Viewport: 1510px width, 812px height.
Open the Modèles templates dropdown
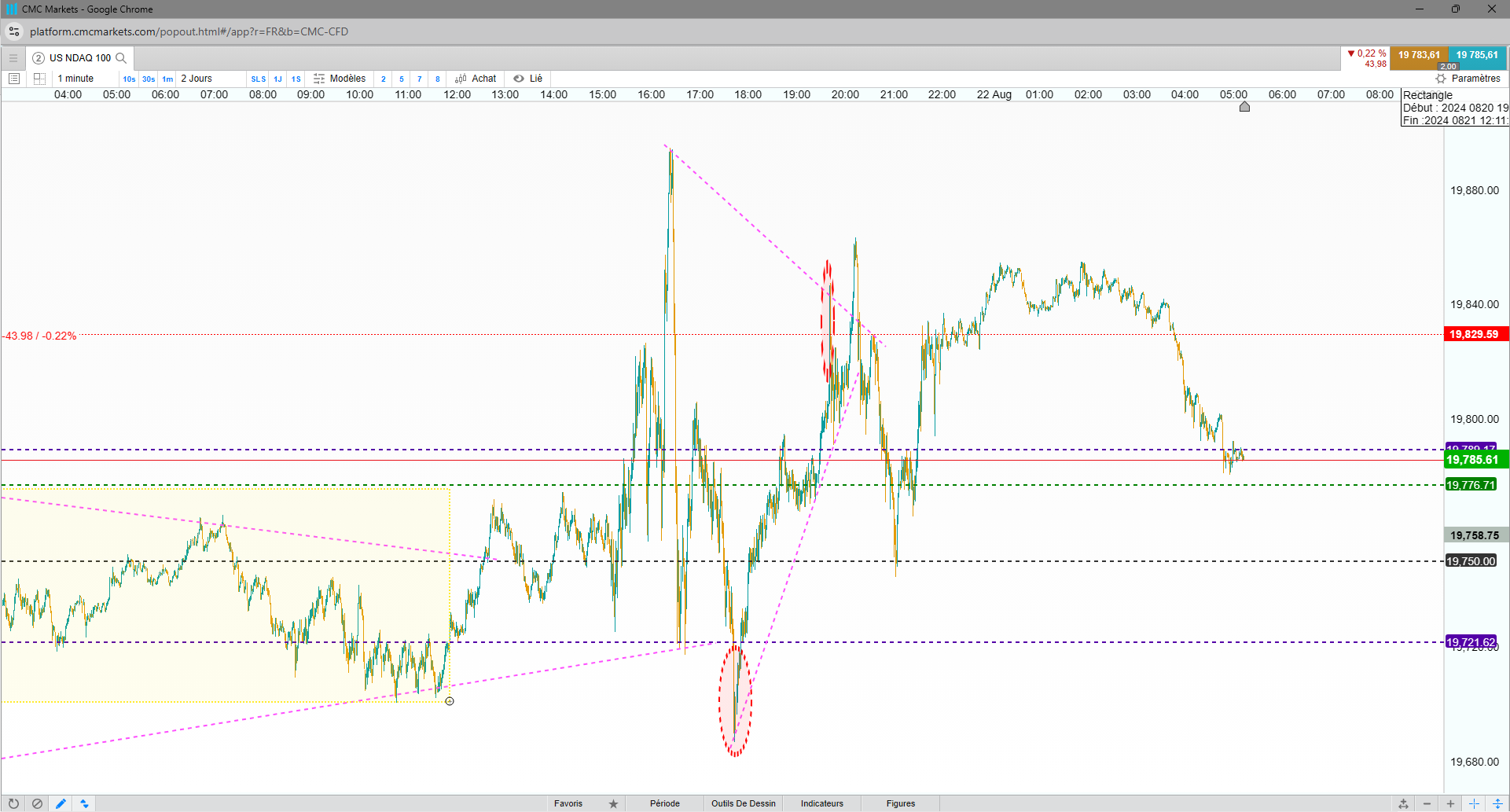click(340, 79)
